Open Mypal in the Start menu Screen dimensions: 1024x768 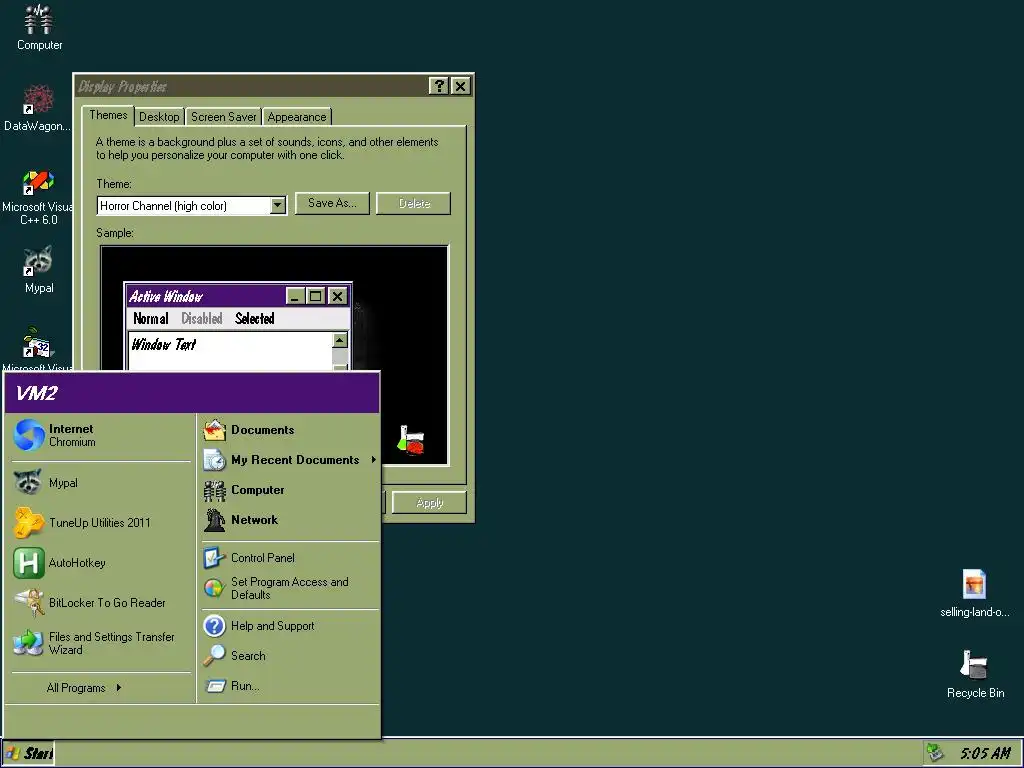point(101,483)
